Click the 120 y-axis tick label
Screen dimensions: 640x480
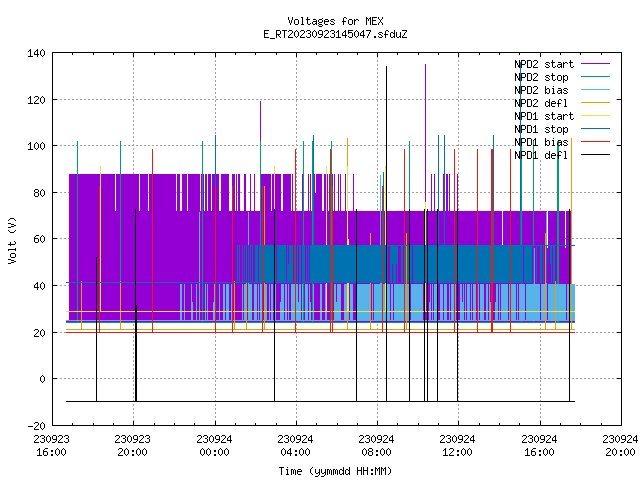tap(36, 100)
